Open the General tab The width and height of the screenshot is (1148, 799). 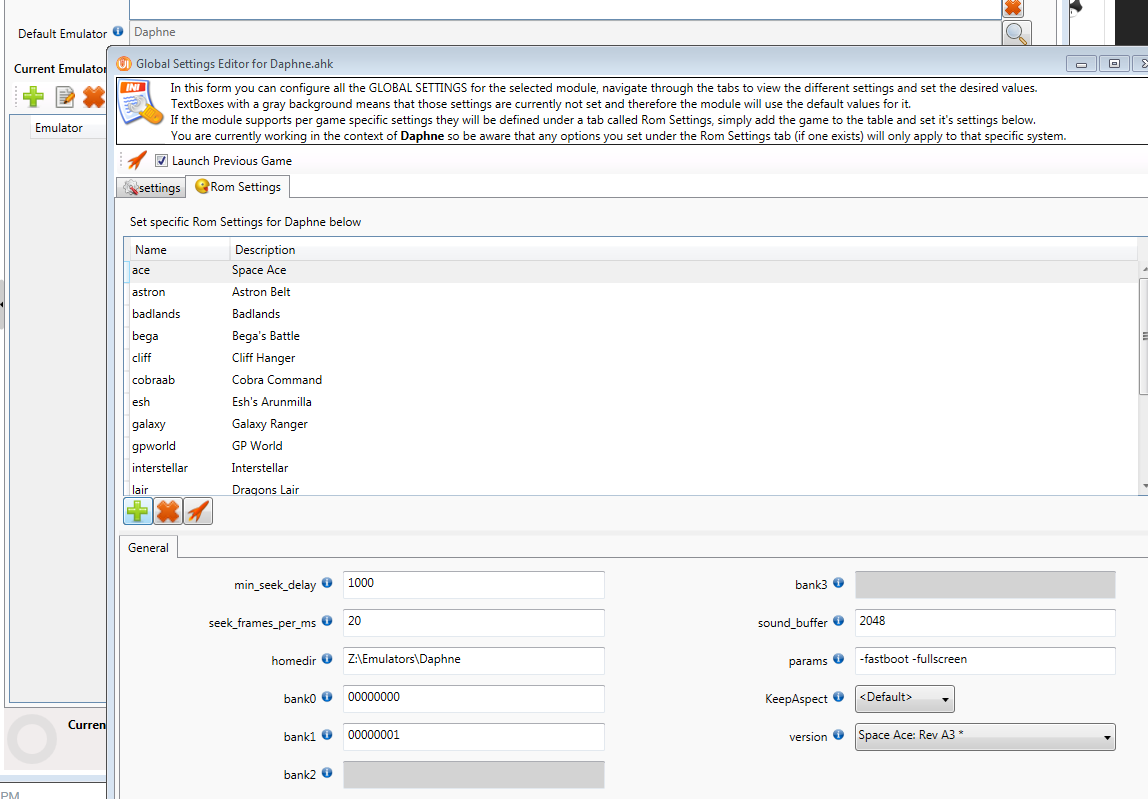tap(148, 548)
